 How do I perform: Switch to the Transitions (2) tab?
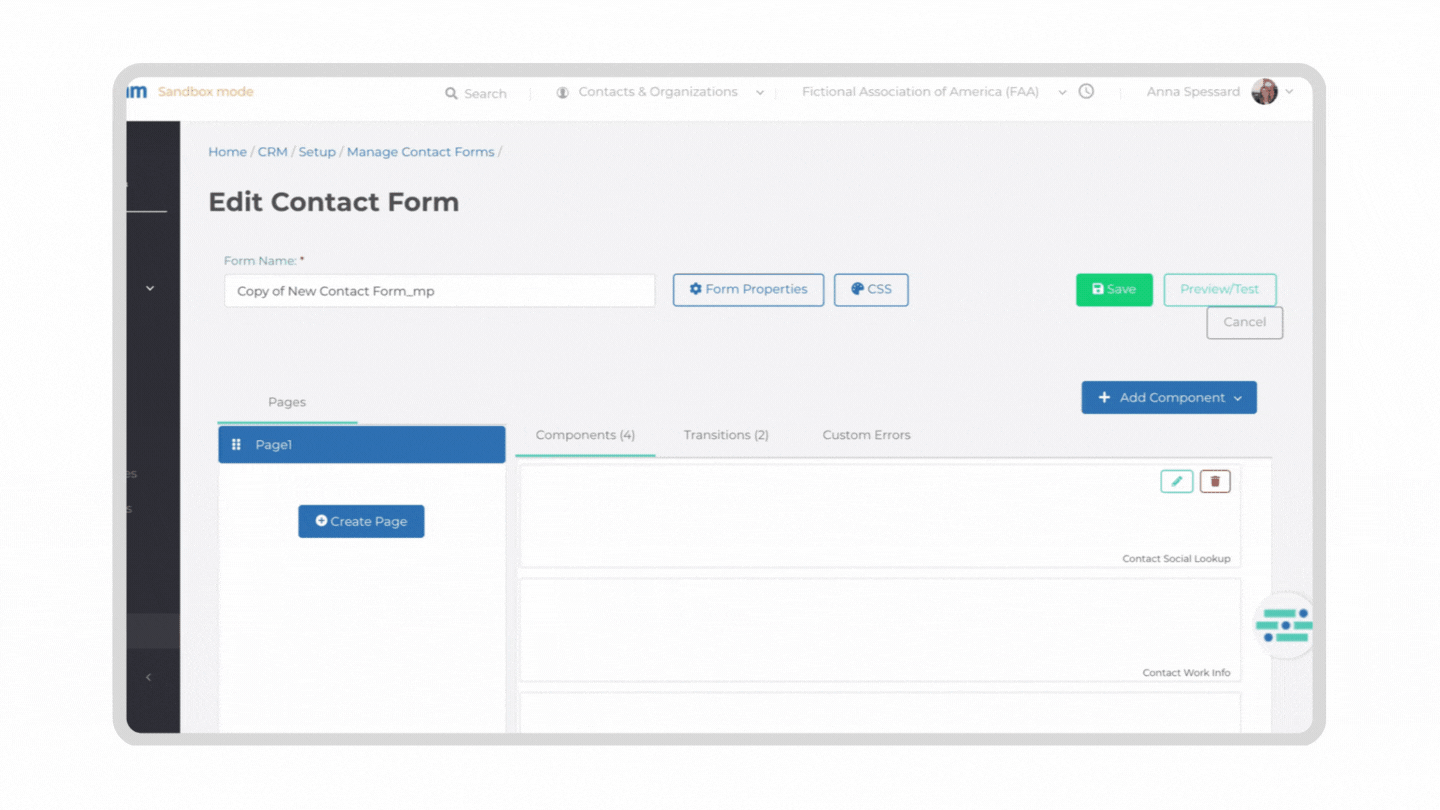tap(726, 435)
